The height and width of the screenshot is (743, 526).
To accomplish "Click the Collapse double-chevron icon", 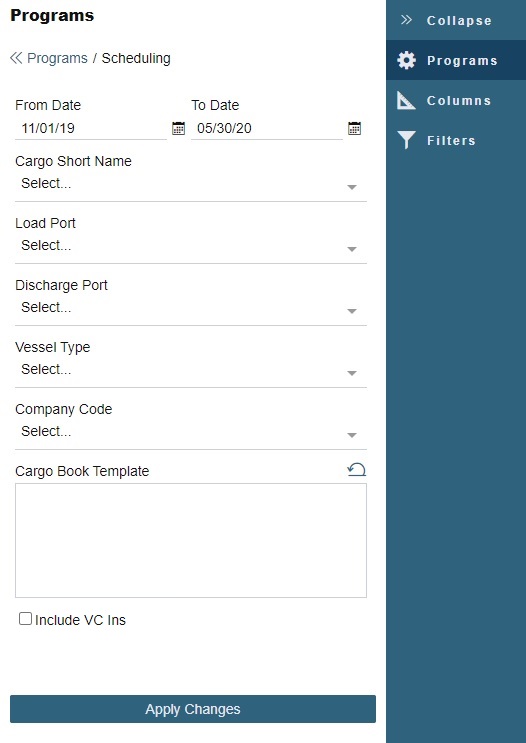I will (406, 20).
